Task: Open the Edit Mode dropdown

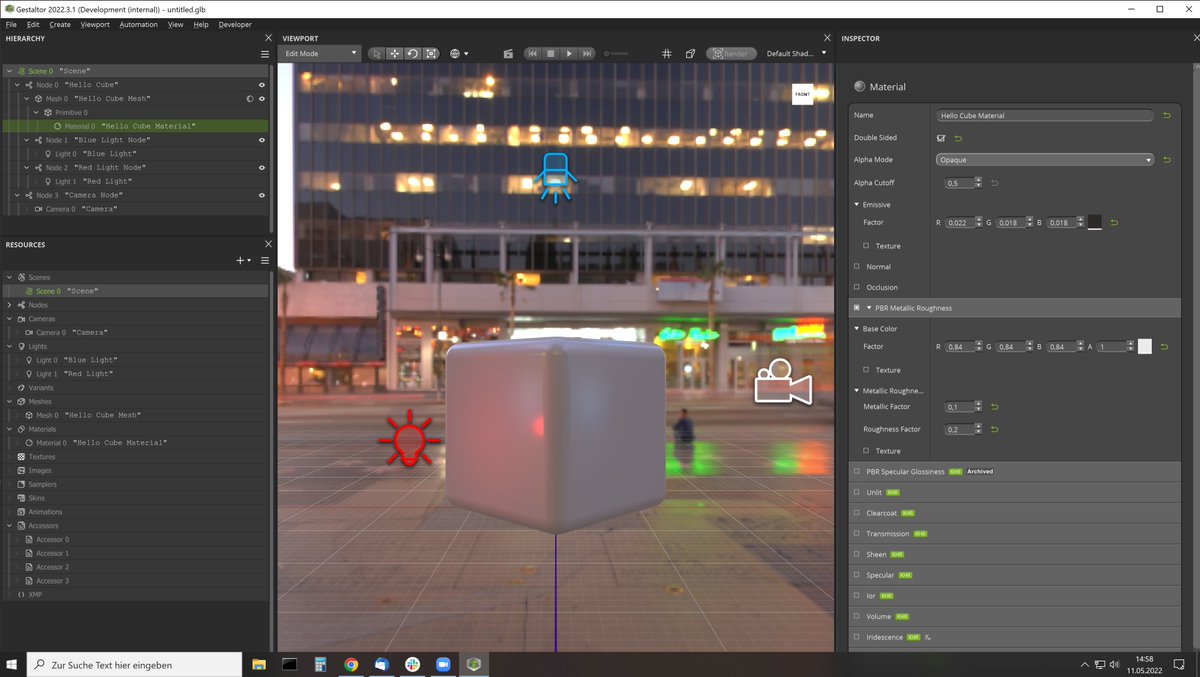Action: 320,53
